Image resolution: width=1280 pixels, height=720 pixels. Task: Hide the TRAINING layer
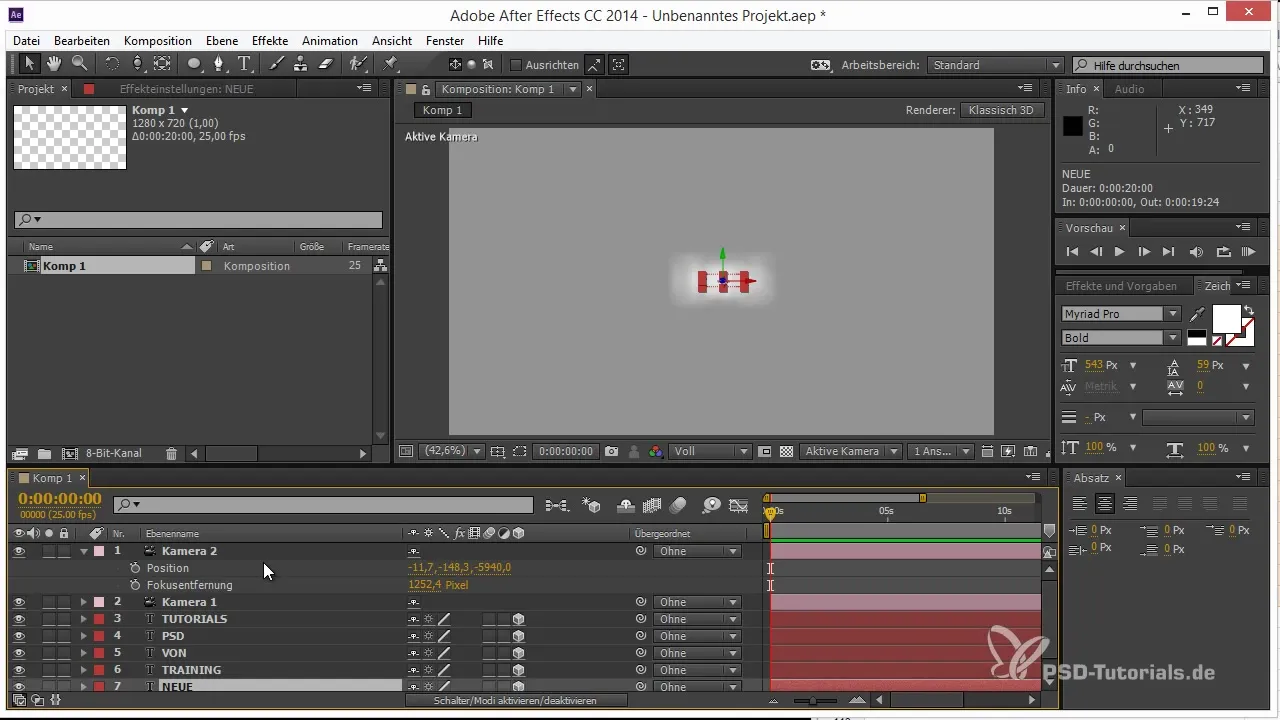pos(19,670)
